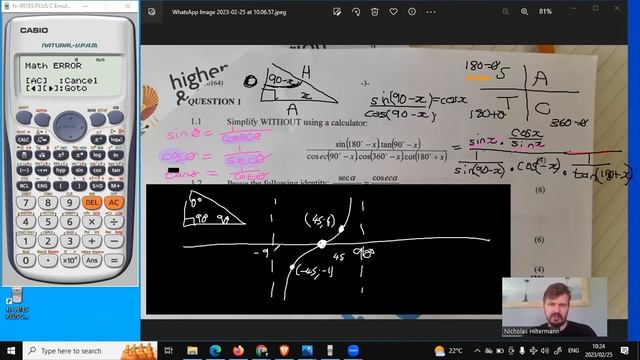Tap the MODE SETUP key on the calculator
The width and height of the screenshot is (640, 360).
tap(98, 119)
